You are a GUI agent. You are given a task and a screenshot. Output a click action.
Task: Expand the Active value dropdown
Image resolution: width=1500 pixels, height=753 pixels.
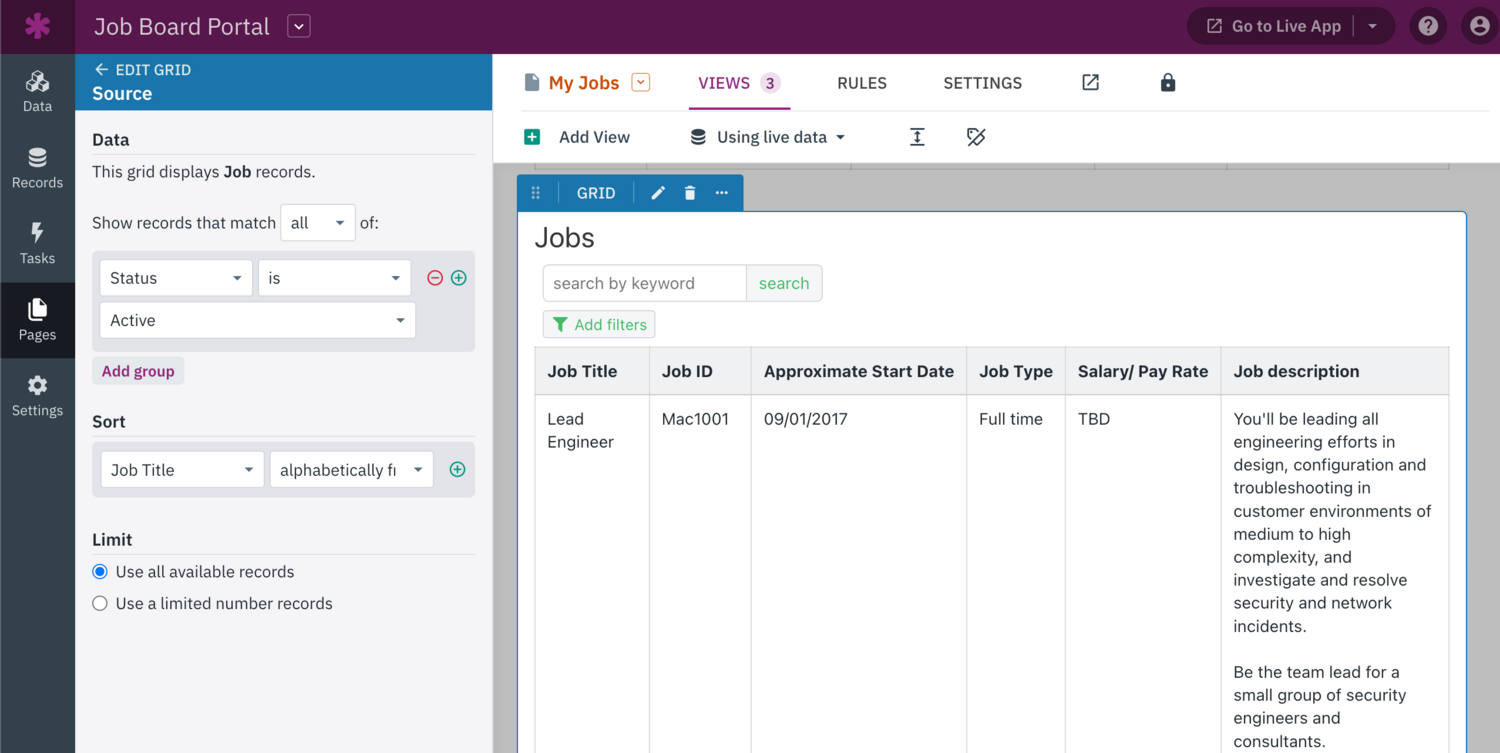click(x=257, y=321)
